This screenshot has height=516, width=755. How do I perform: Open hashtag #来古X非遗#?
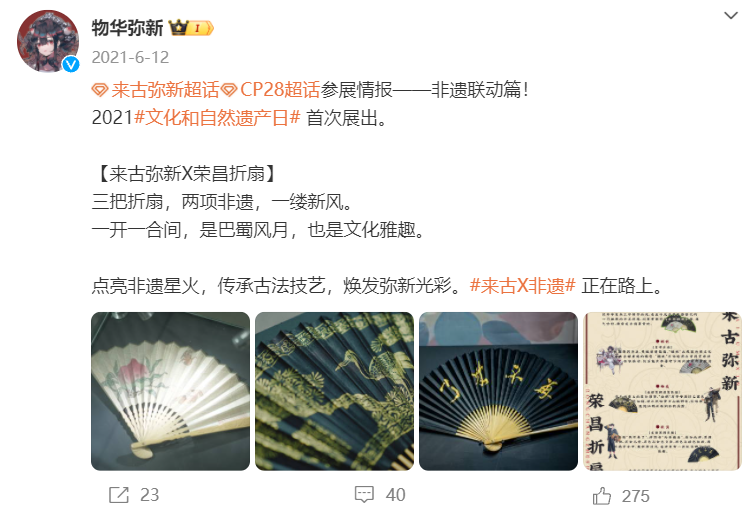pyautogui.click(x=522, y=286)
